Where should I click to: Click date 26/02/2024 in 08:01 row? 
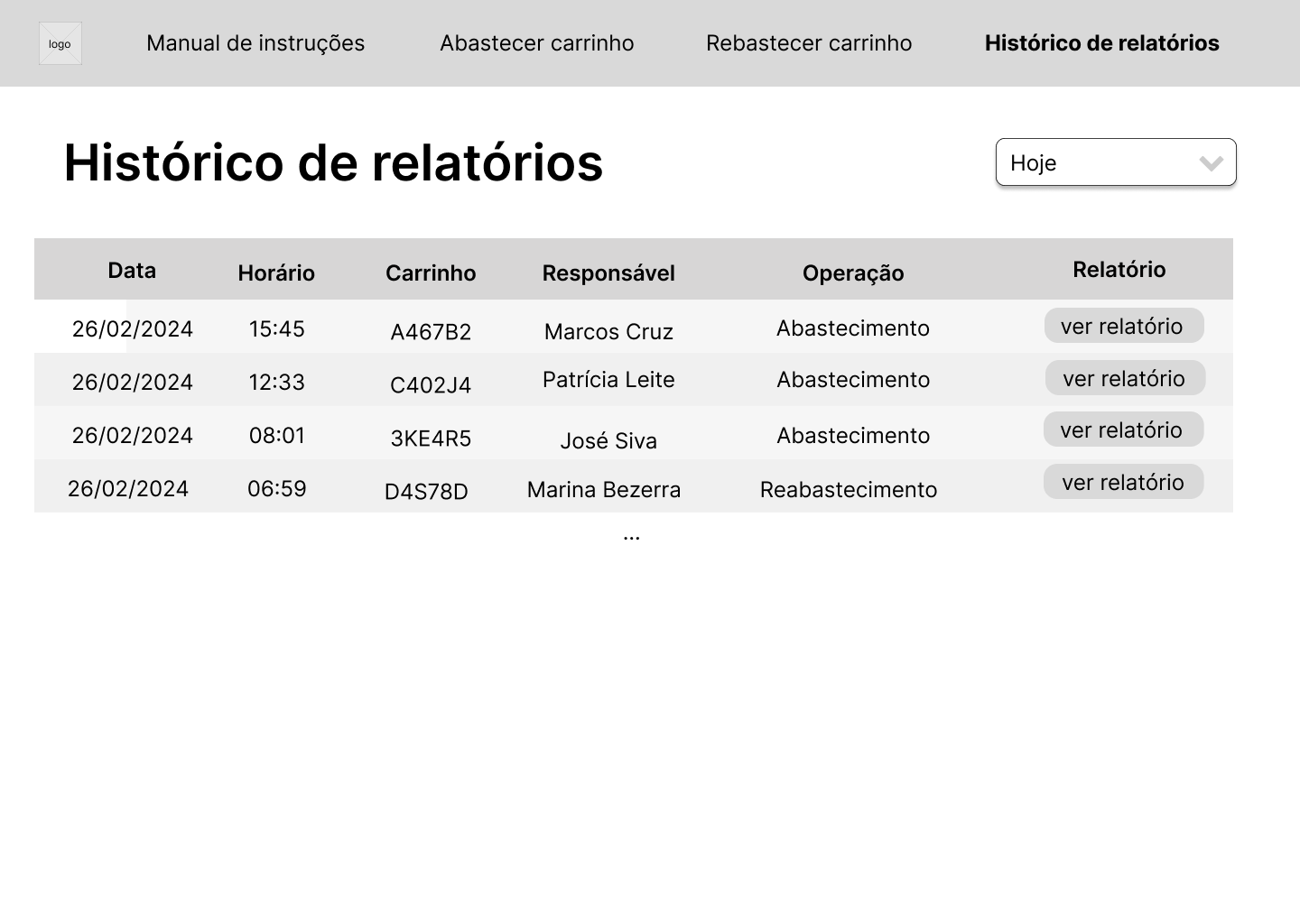133,436
